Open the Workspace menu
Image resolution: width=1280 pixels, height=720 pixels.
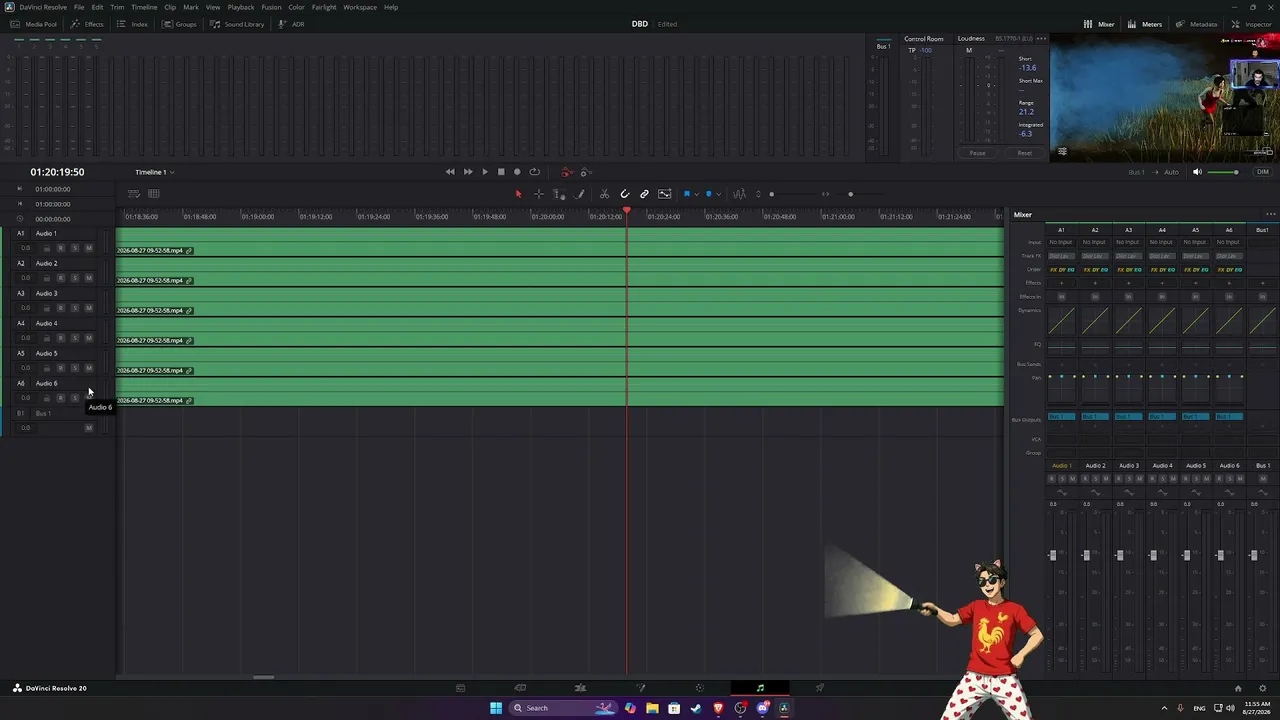tap(360, 7)
